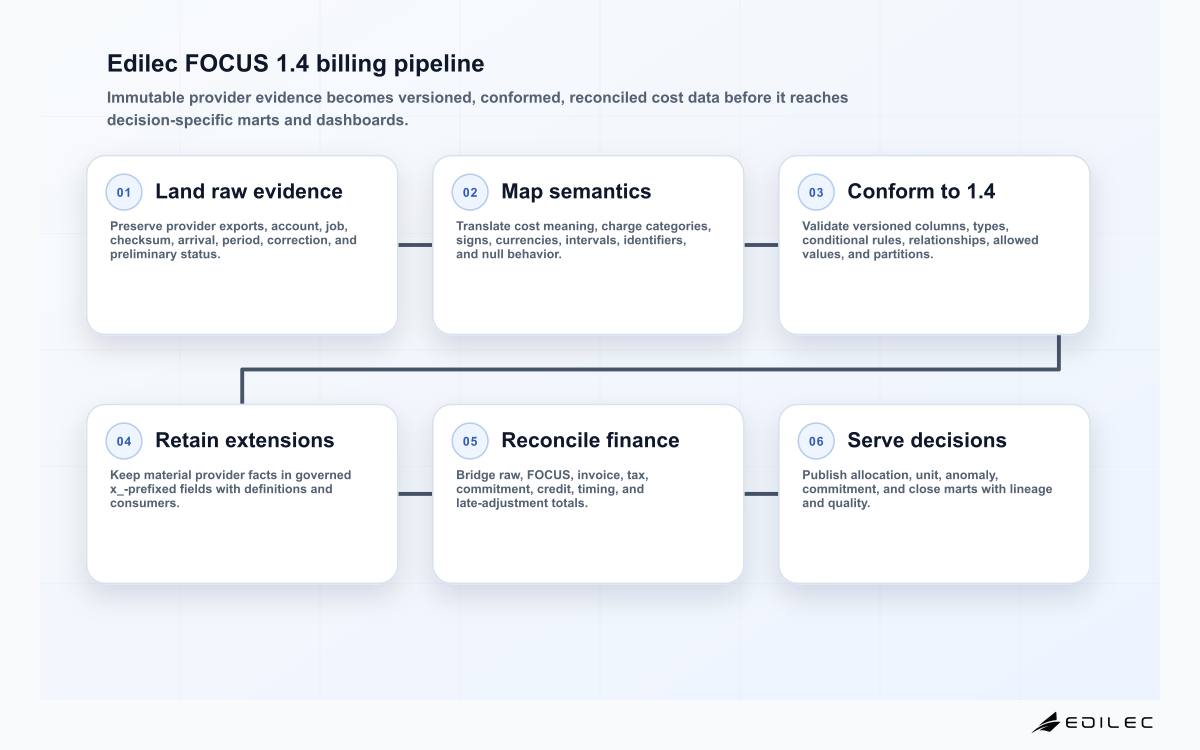Select the "Retain extensions" heading
Screen dimensions: 1200x750
pyautogui.click(x=245, y=441)
